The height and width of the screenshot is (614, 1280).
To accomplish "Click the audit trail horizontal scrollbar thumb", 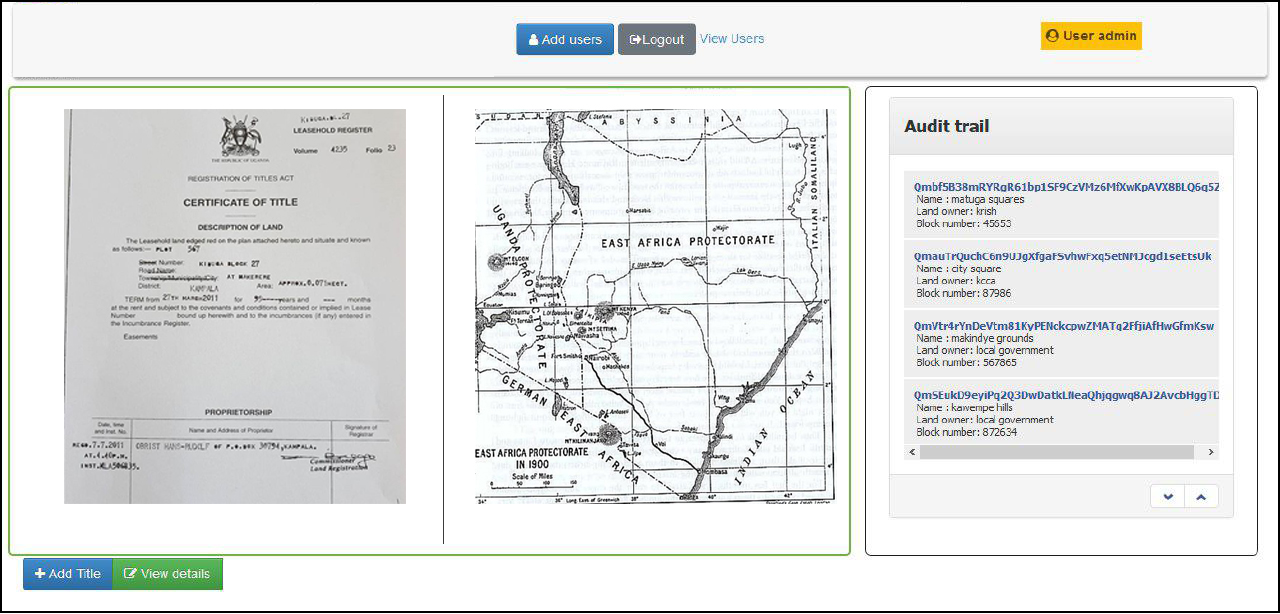I will click(x=1056, y=452).
